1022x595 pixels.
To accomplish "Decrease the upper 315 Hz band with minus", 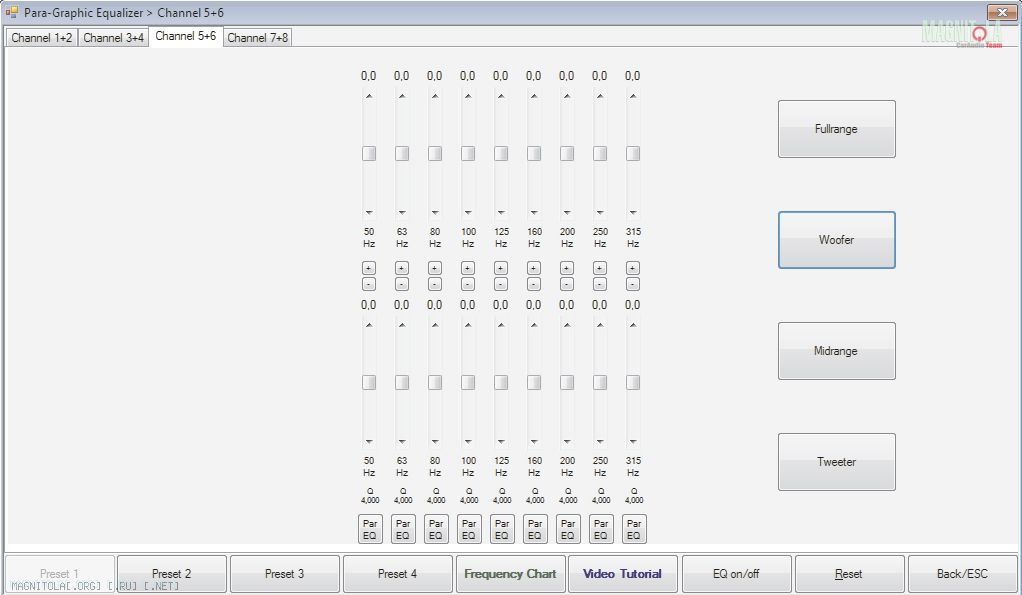I will [632, 284].
